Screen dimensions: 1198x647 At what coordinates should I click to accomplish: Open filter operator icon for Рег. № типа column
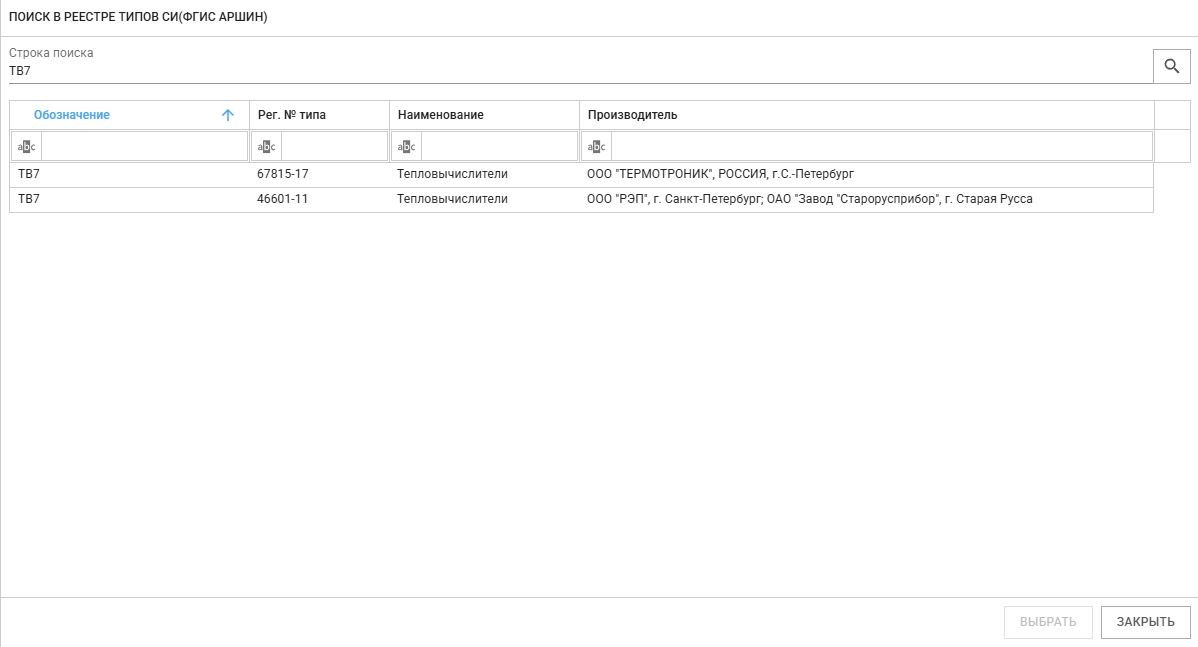[x=266, y=147]
